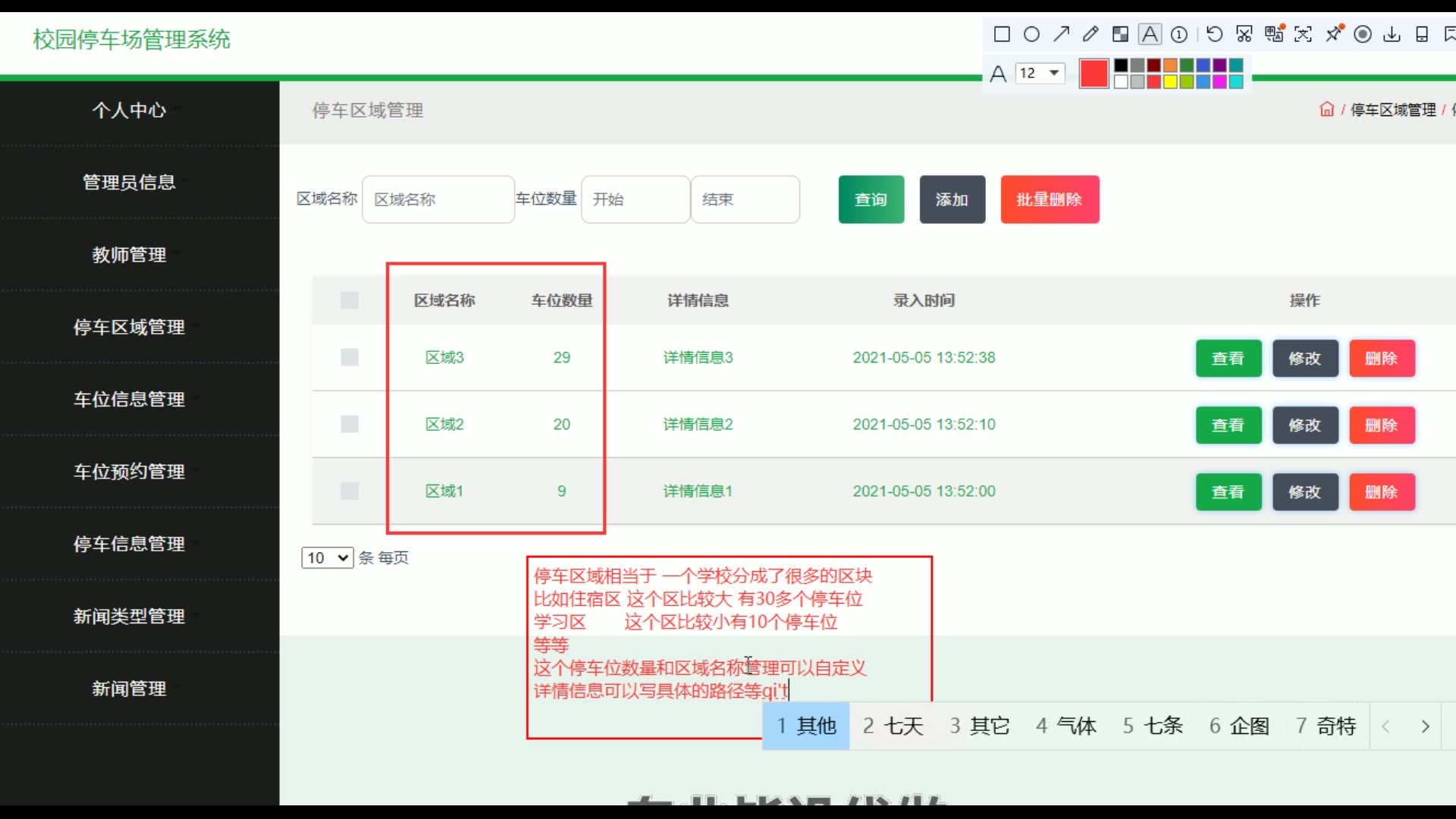Viewport: 1456px width, 819px height.
Task: Select the mosaic blur tool
Action: tap(1120, 34)
